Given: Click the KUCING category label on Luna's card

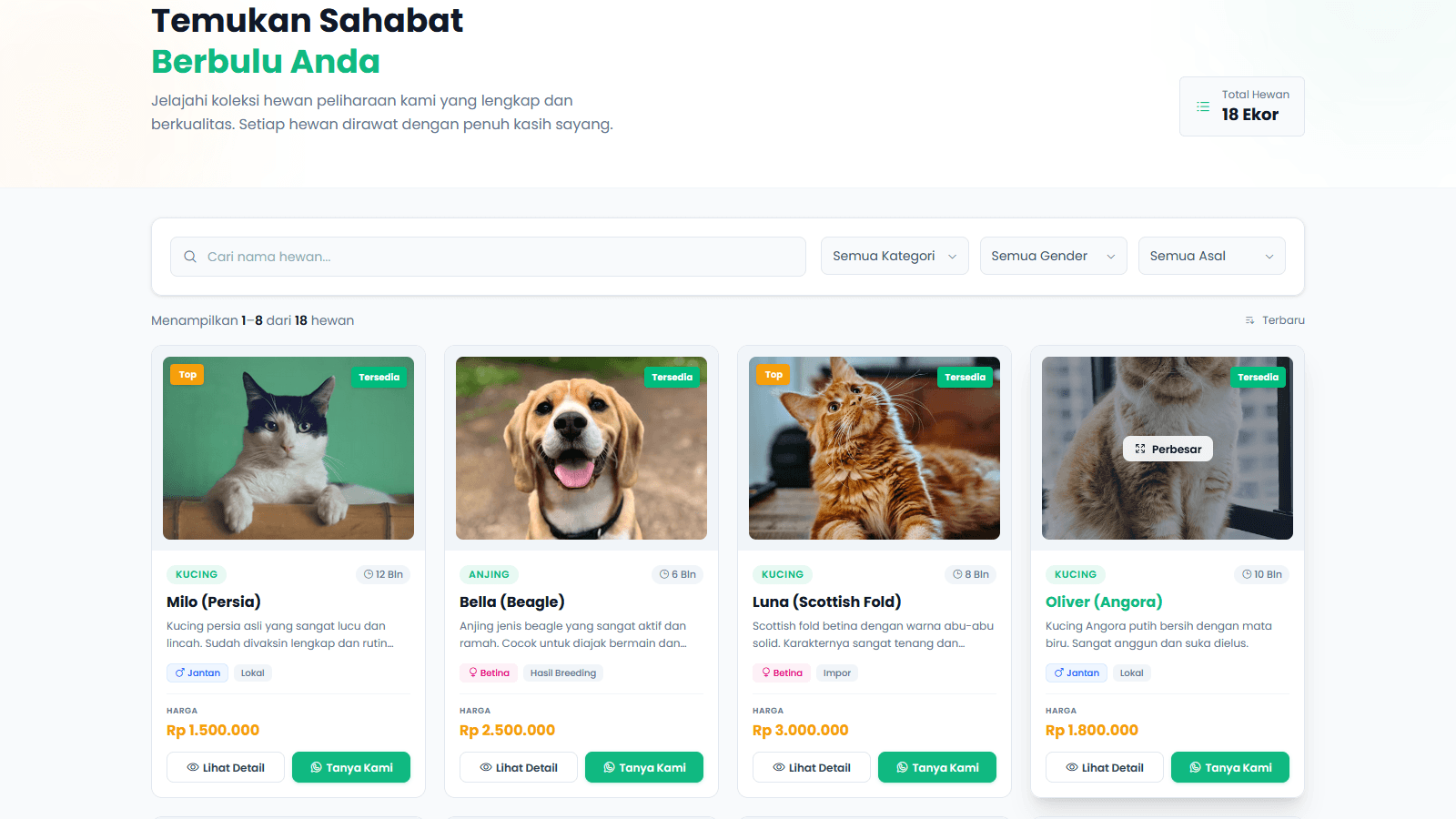Looking at the screenshot, I should (782, 573).
